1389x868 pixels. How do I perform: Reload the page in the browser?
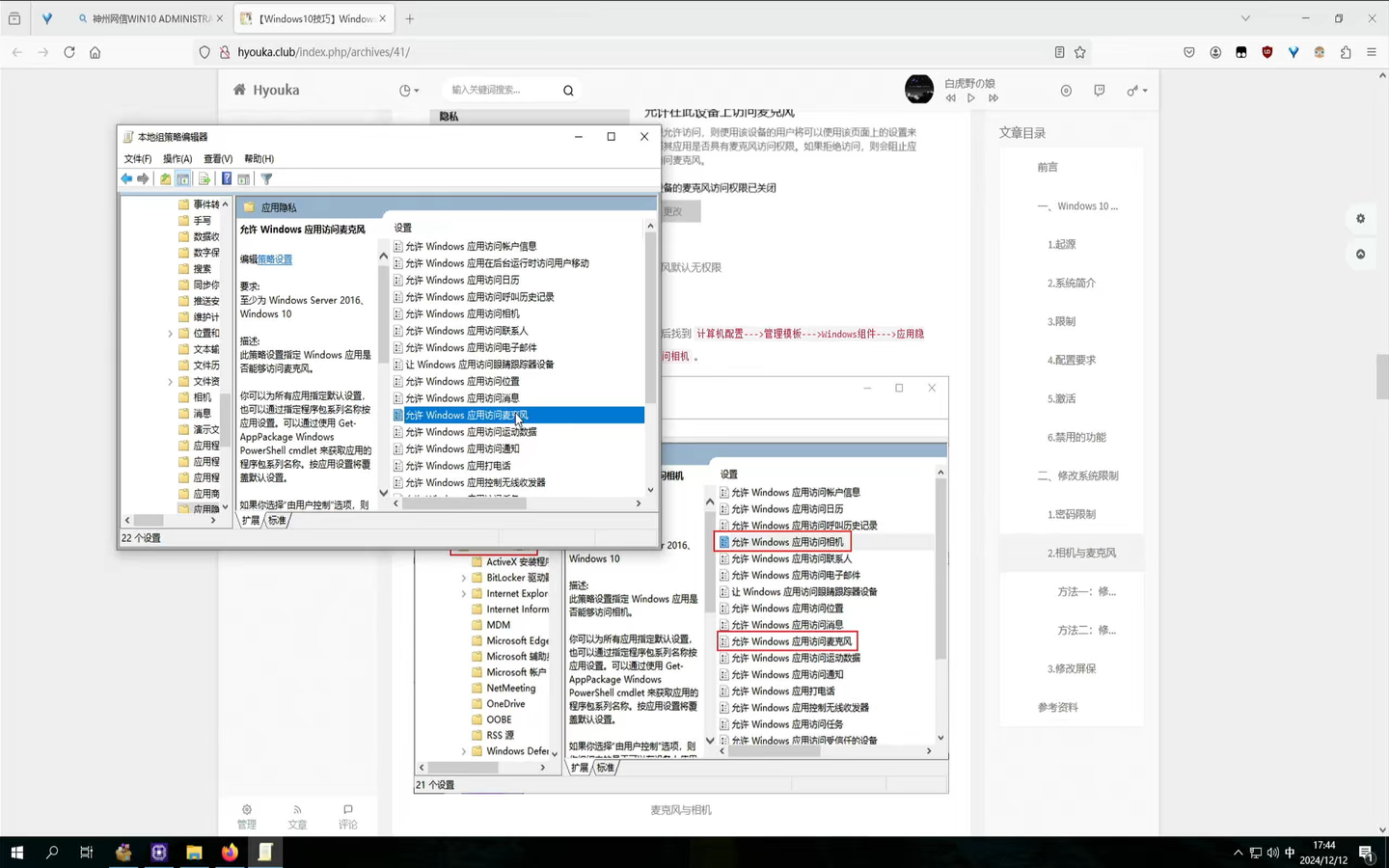point(69,52)
